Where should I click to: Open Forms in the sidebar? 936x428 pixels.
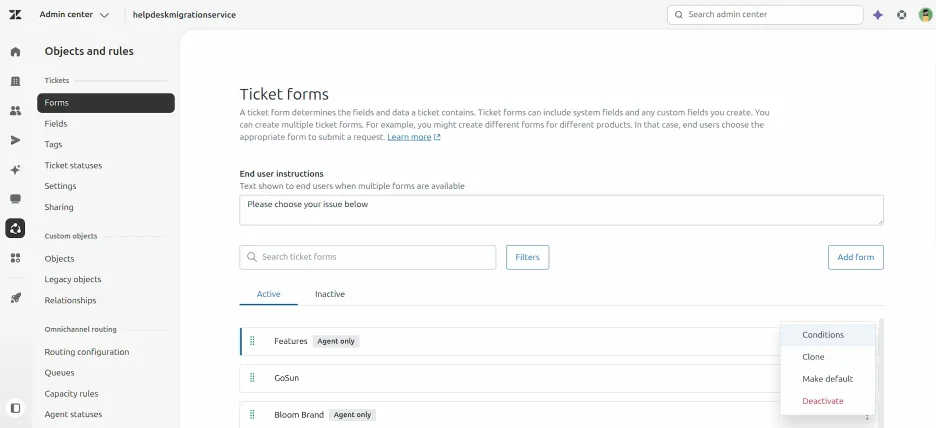[106, 103]
